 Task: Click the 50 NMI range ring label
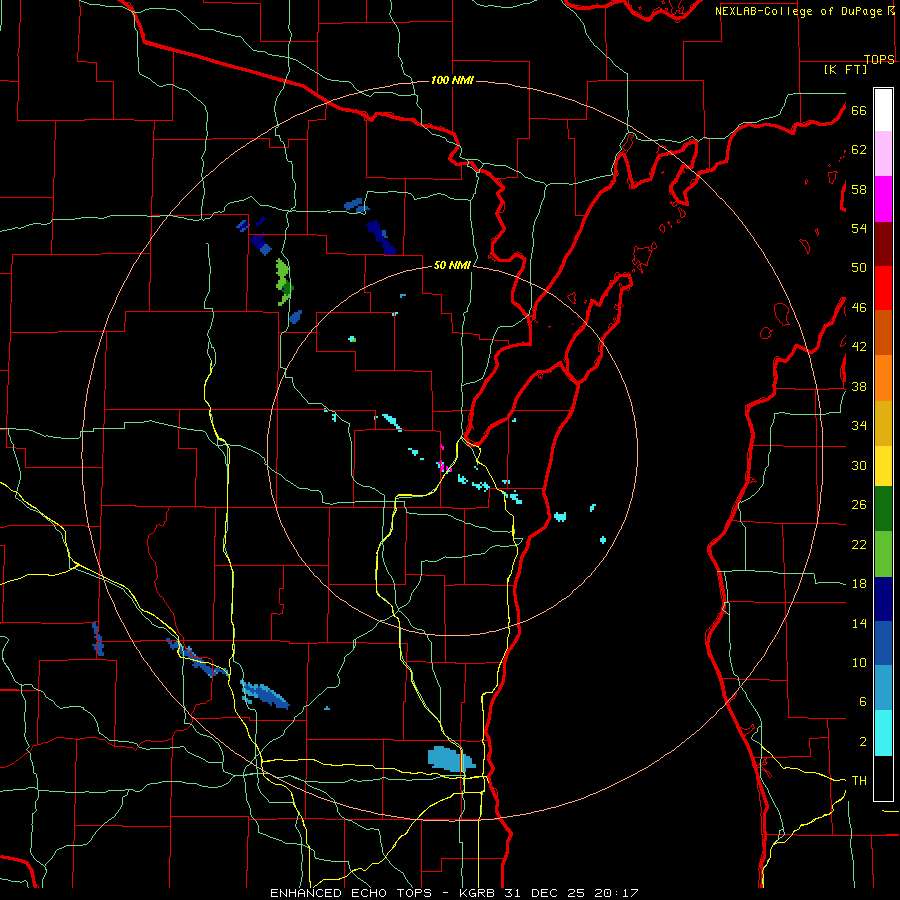(452, 265)
